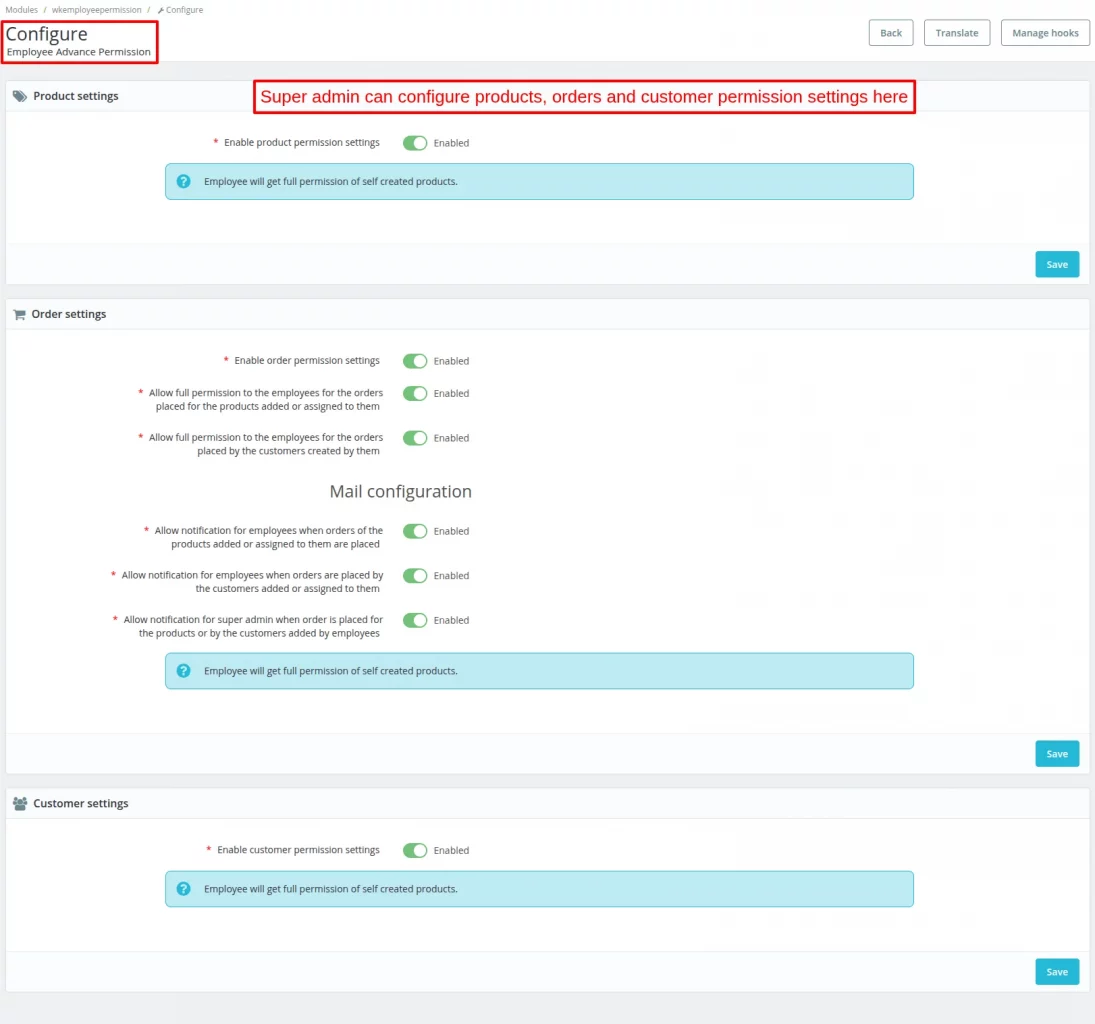Screen dimensions: 1095x1024
Task: Click the wrench icon beside Configure breadcrumb
Action: [161, 10]
